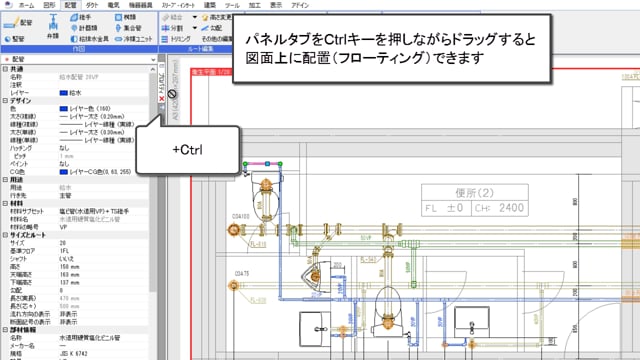Select the トリミング trimming tool

tap(176, 39)
